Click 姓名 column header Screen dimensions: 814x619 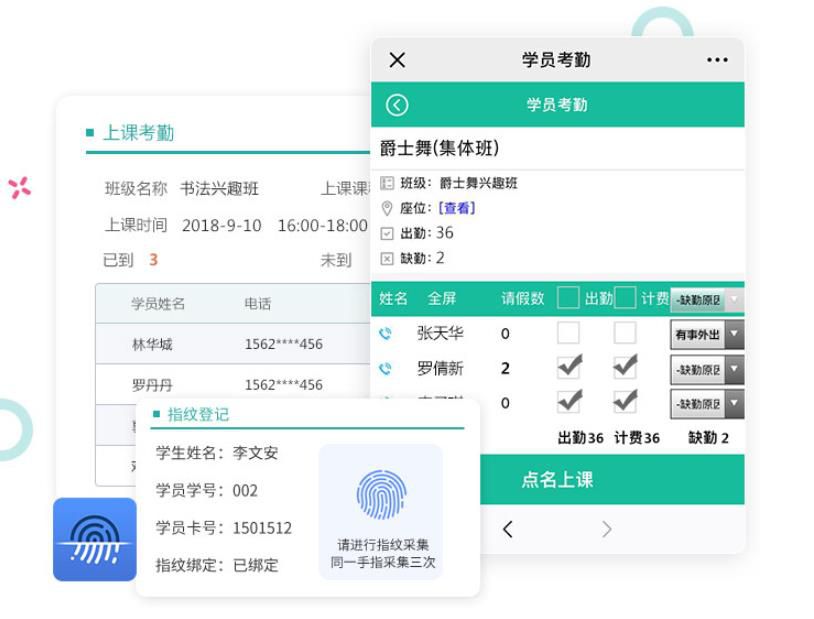point(394,299)
